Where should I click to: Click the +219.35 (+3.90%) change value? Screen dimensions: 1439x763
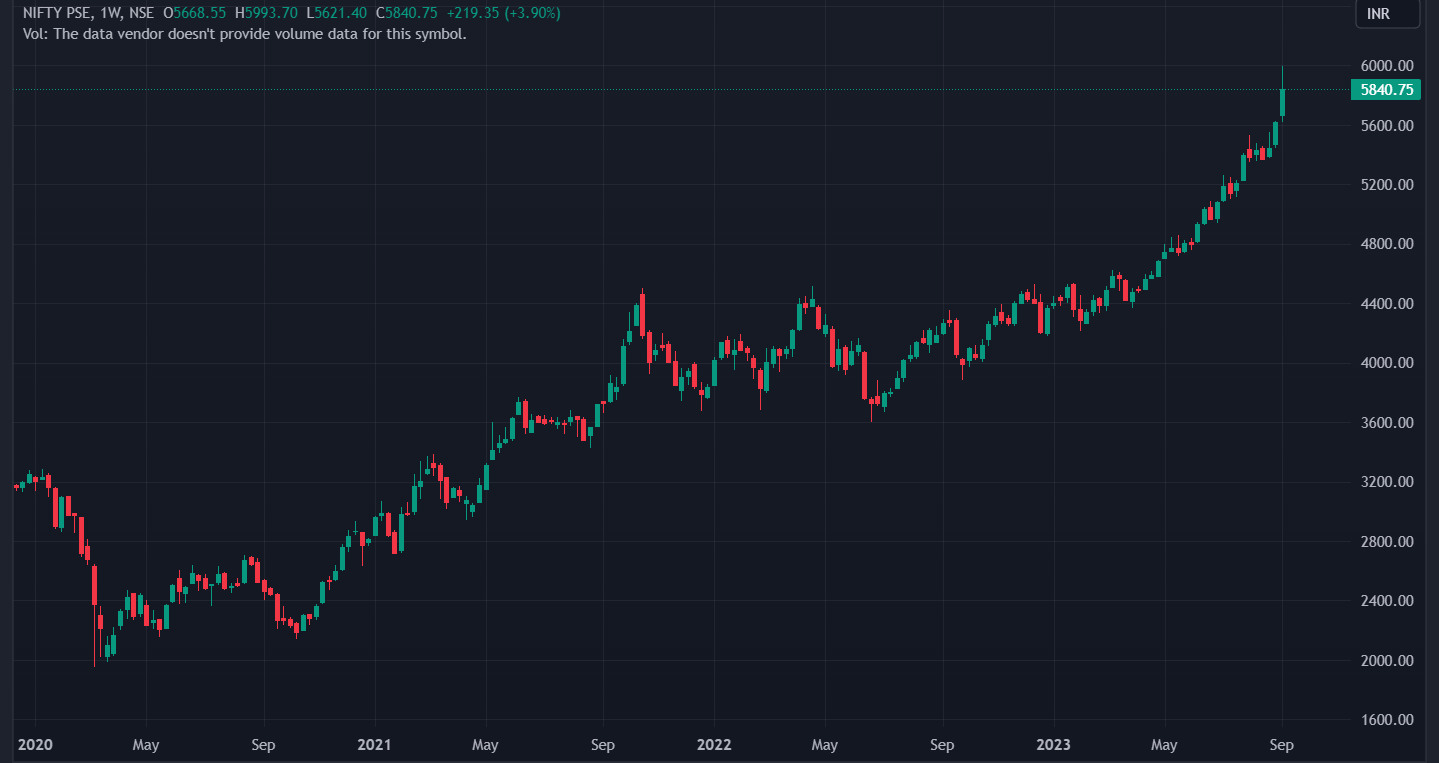[505, 13]
